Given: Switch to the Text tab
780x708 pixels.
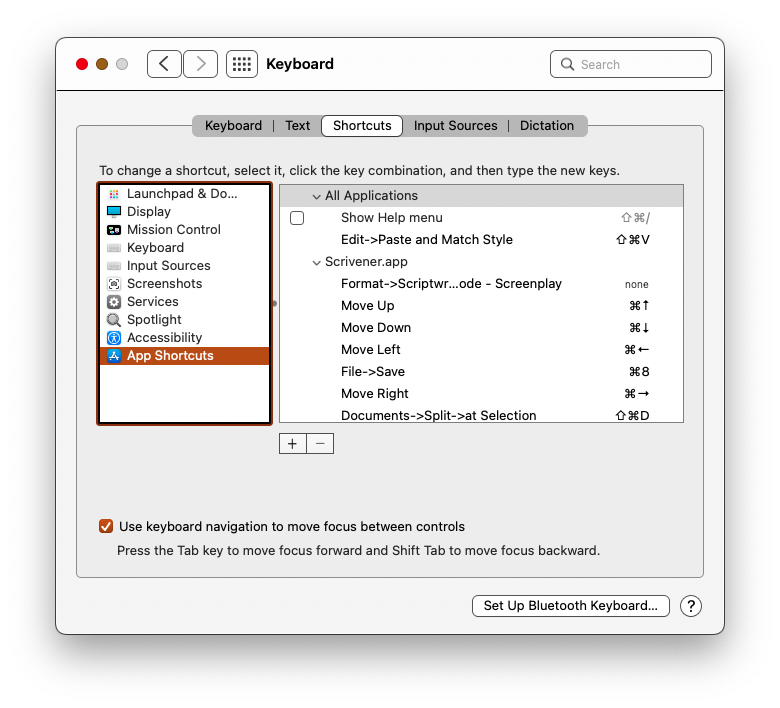Looking at the screenshot, I should coord(297,125).
